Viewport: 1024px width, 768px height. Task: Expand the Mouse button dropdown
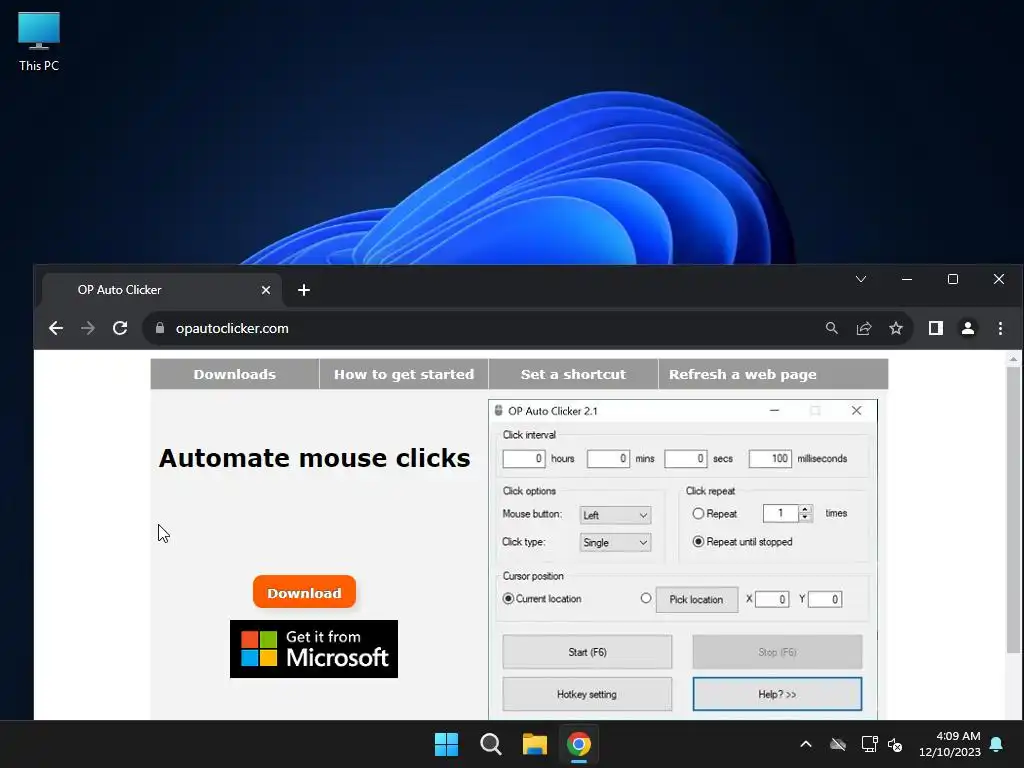[x=615, y=515]
